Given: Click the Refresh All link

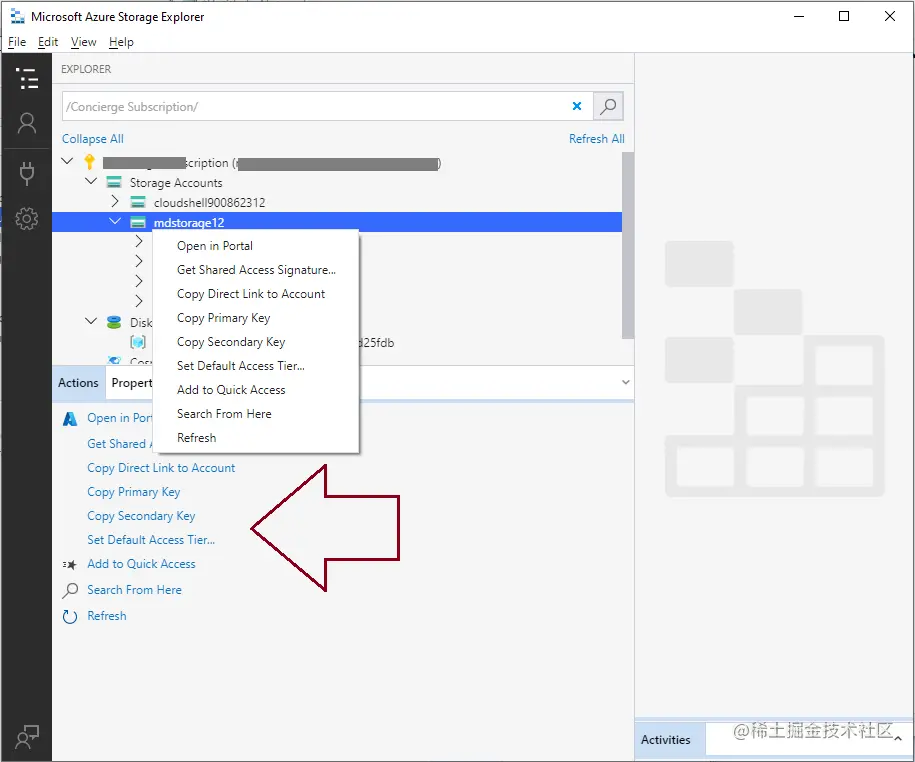Looking at the screenshot, I should (x=596, y=138).
